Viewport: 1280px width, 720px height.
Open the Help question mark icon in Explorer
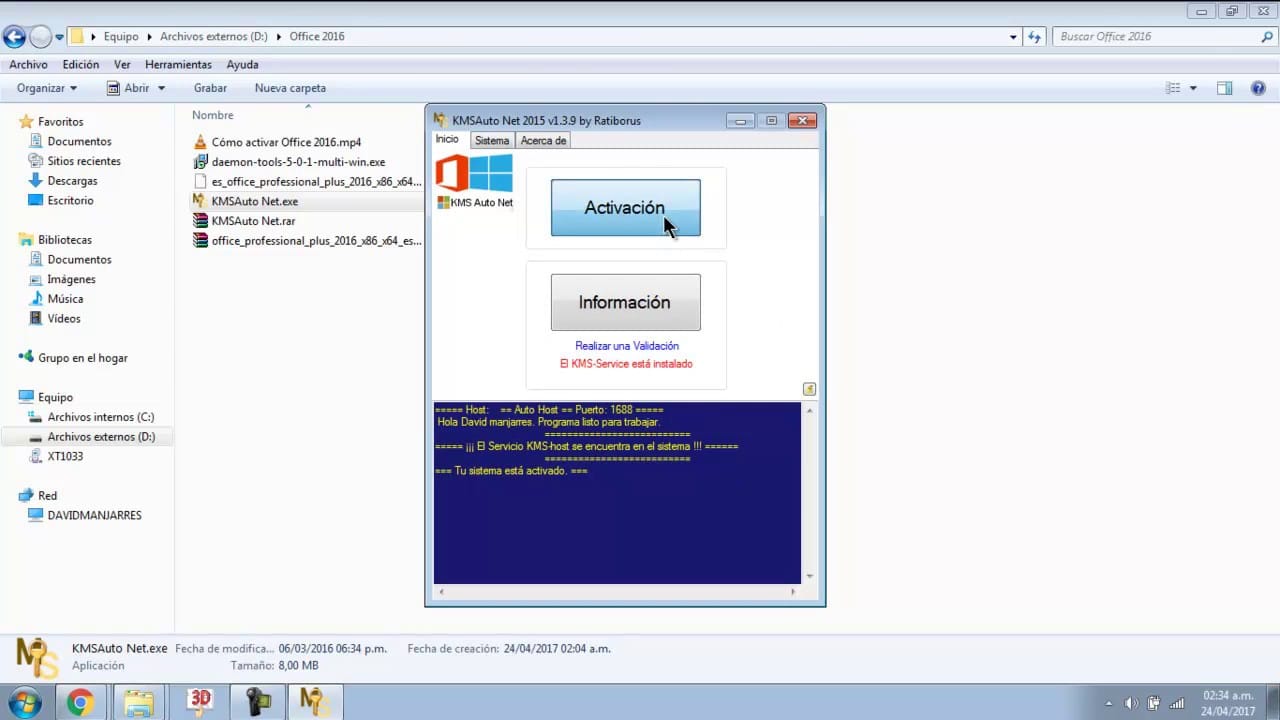1258,88
